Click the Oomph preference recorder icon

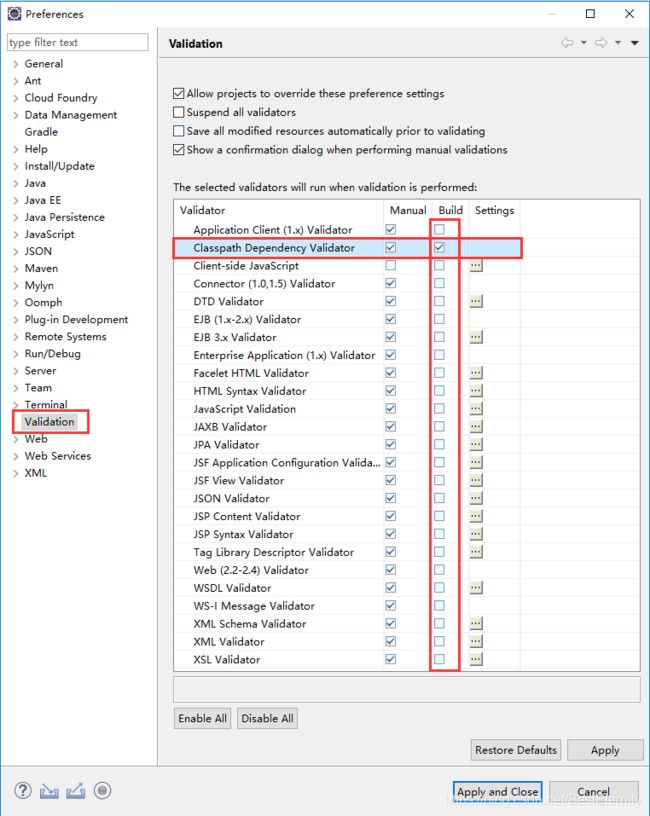point(103,790)
